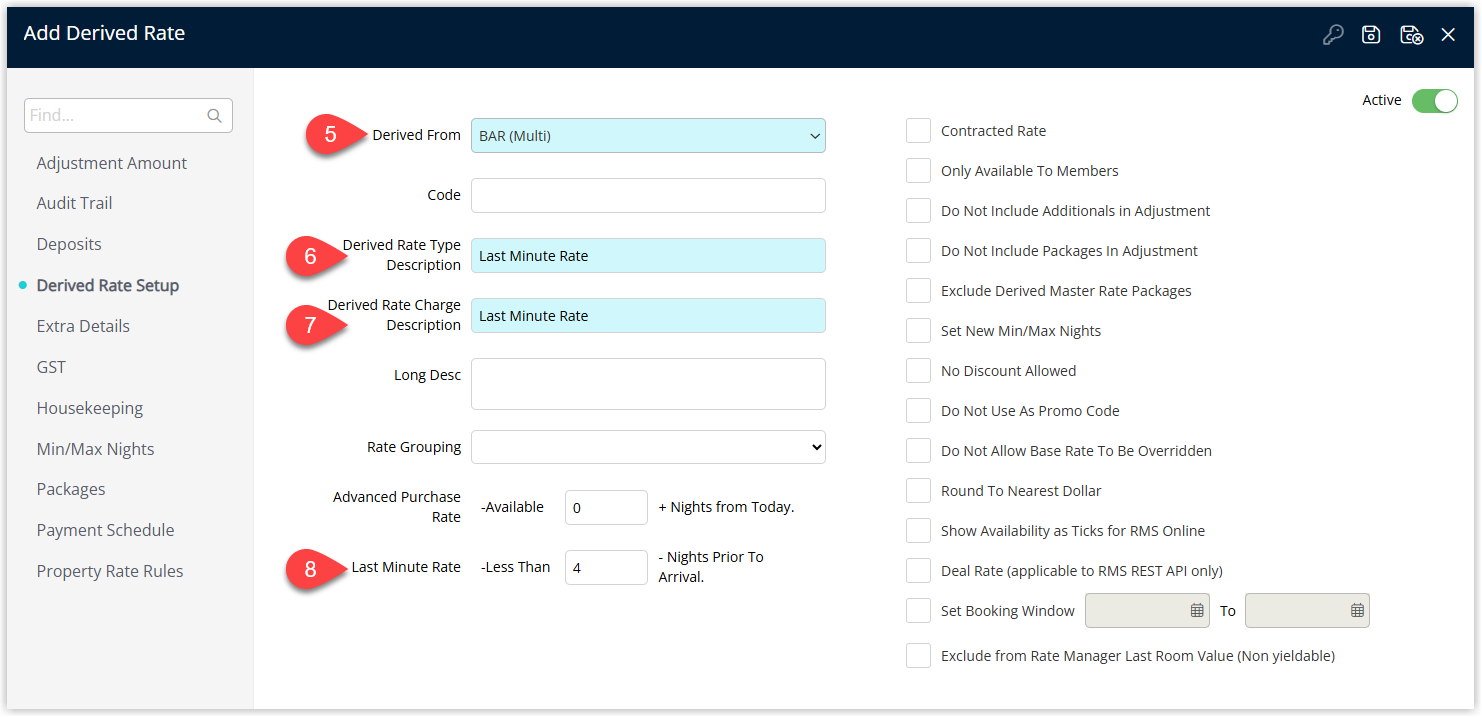Select Payment Schedule section

tap(106, 530)
